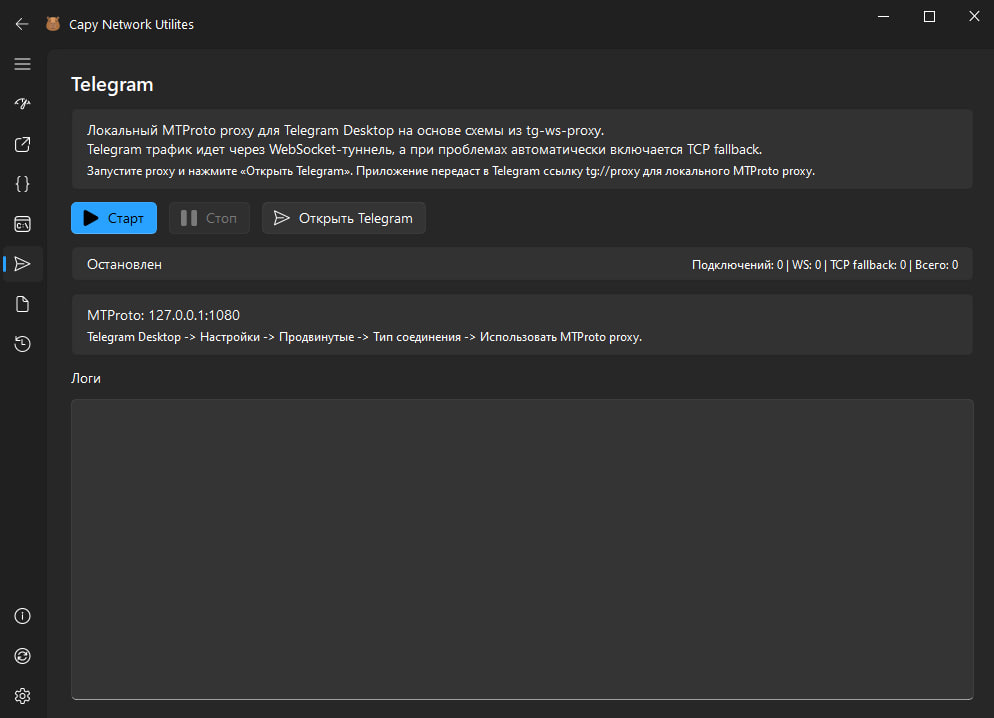The width and height of the screenshot is (994, 718).
Task: Click Открыть Telegram button
Action: (344, 218)
